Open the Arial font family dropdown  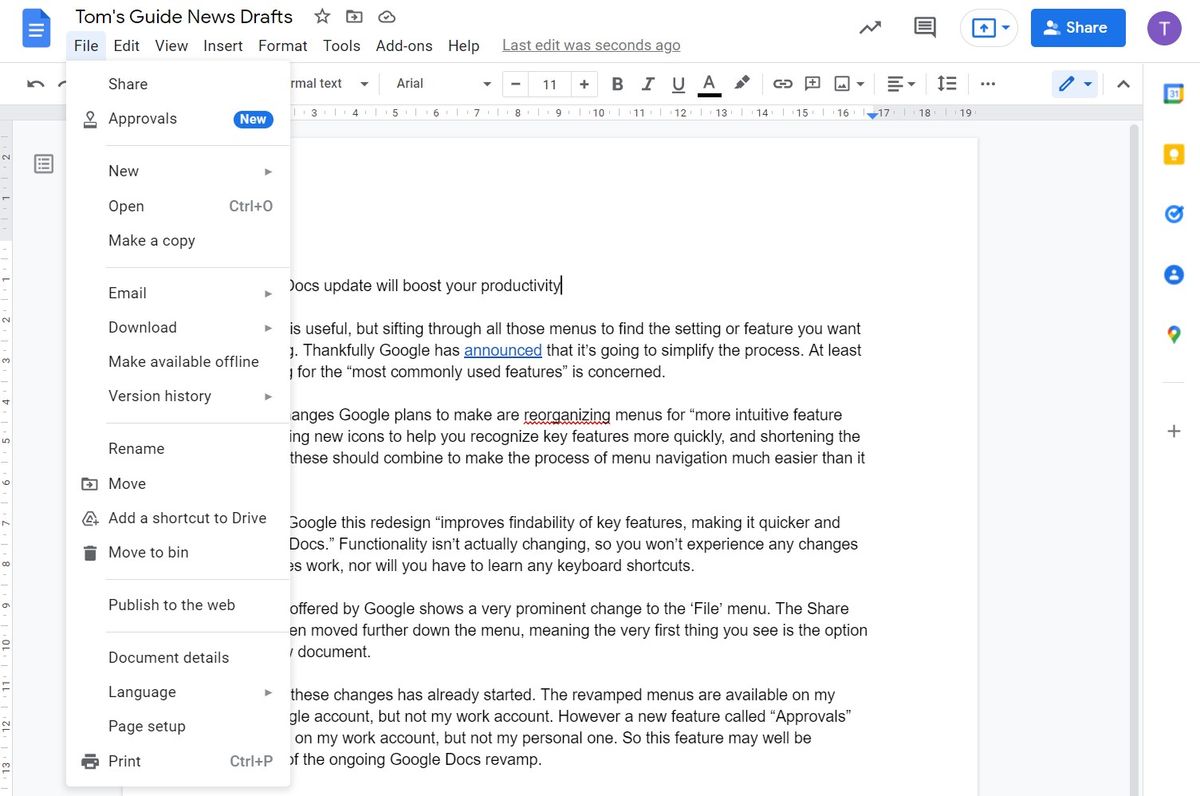(440, 84)
